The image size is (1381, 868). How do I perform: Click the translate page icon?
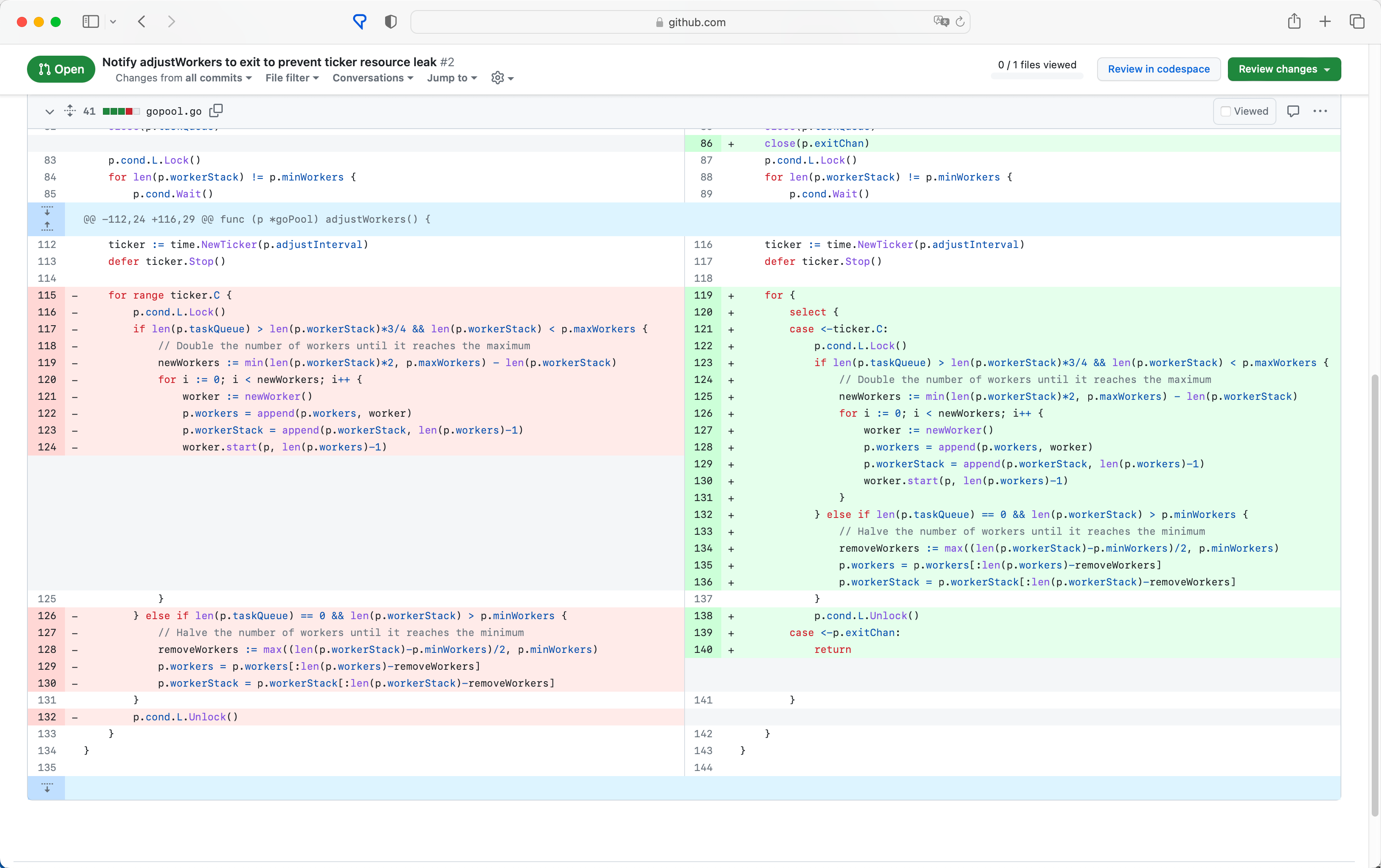pyautogui.click(x=941, y=21)
